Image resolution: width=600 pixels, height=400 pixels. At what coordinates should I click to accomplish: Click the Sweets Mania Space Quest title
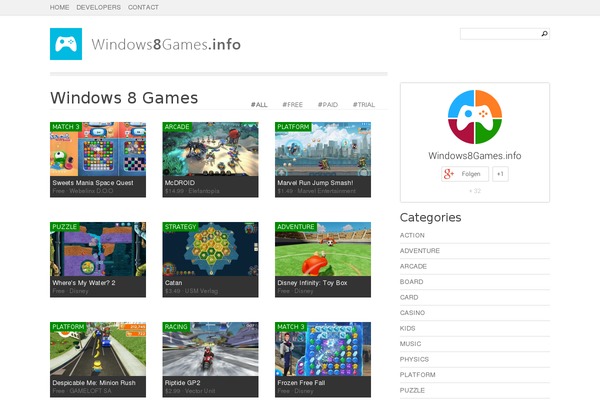tap(93, 183)
